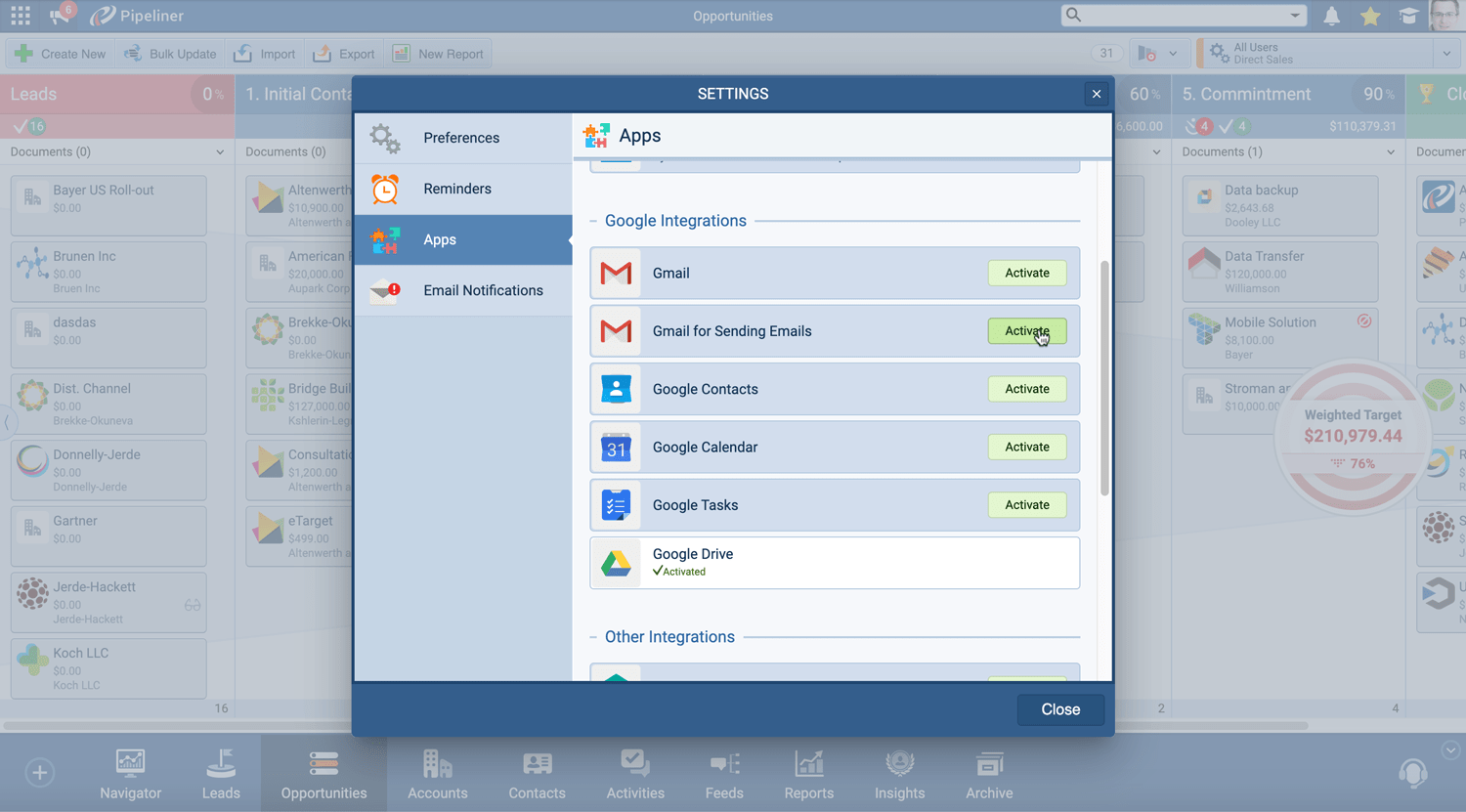Click the notifications bell icon

point(1331,16)
